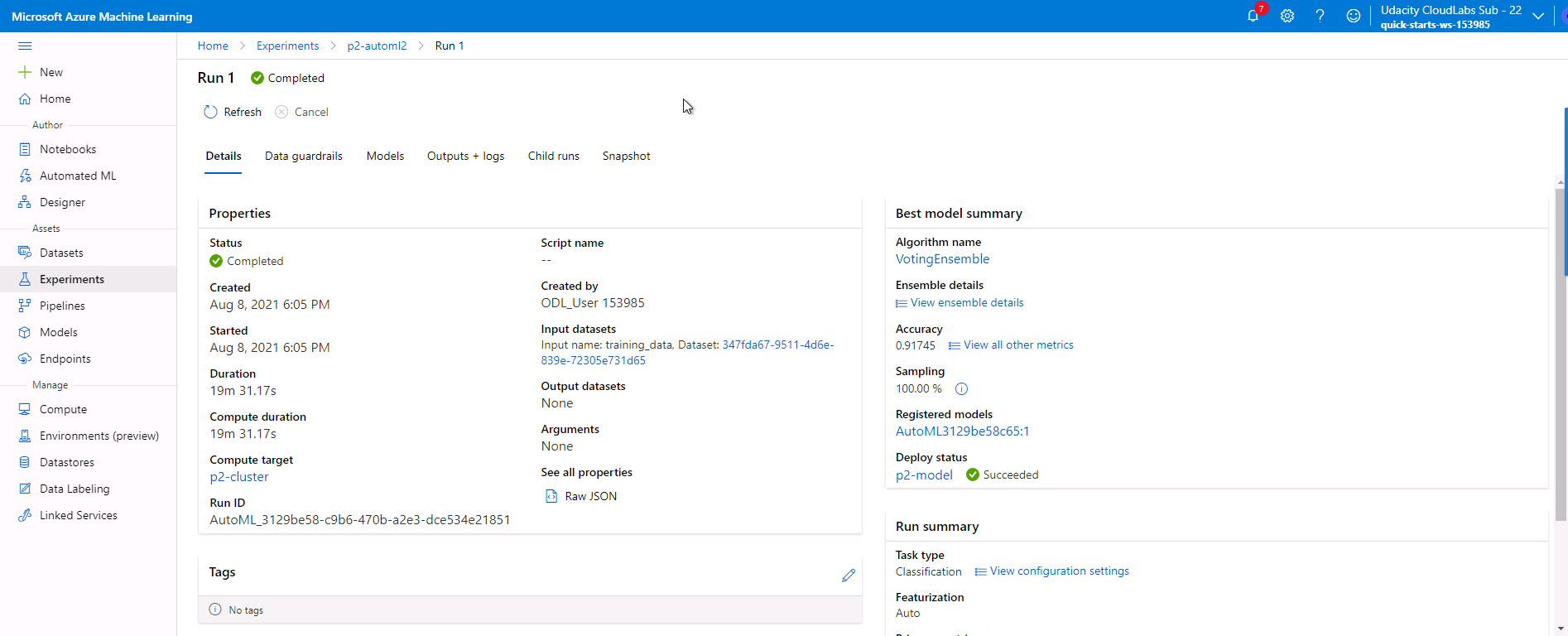Click the Raw JSON text link
This screenshot has width=1568, height=636.
591,496
